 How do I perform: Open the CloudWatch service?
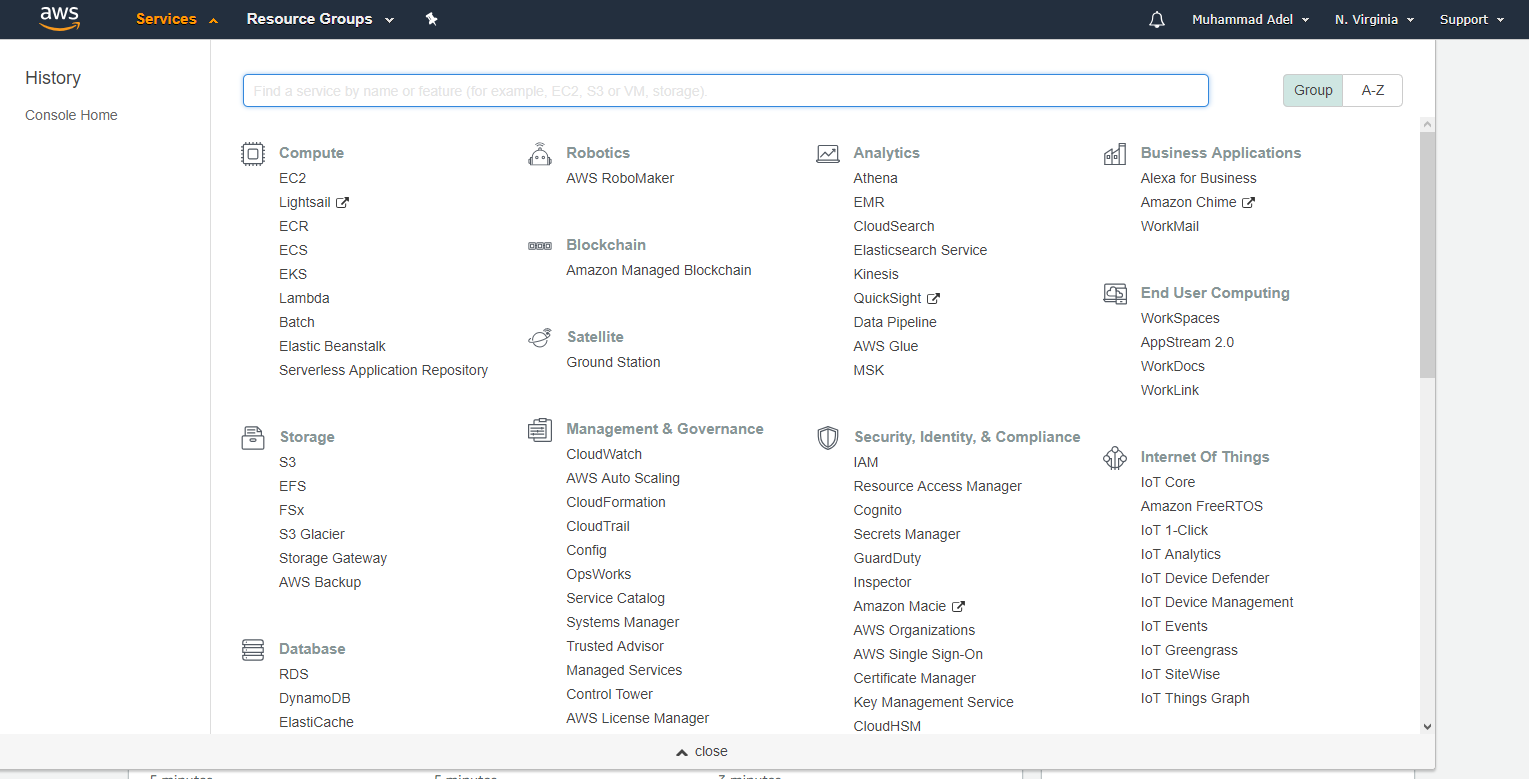(x=604, y=454)
